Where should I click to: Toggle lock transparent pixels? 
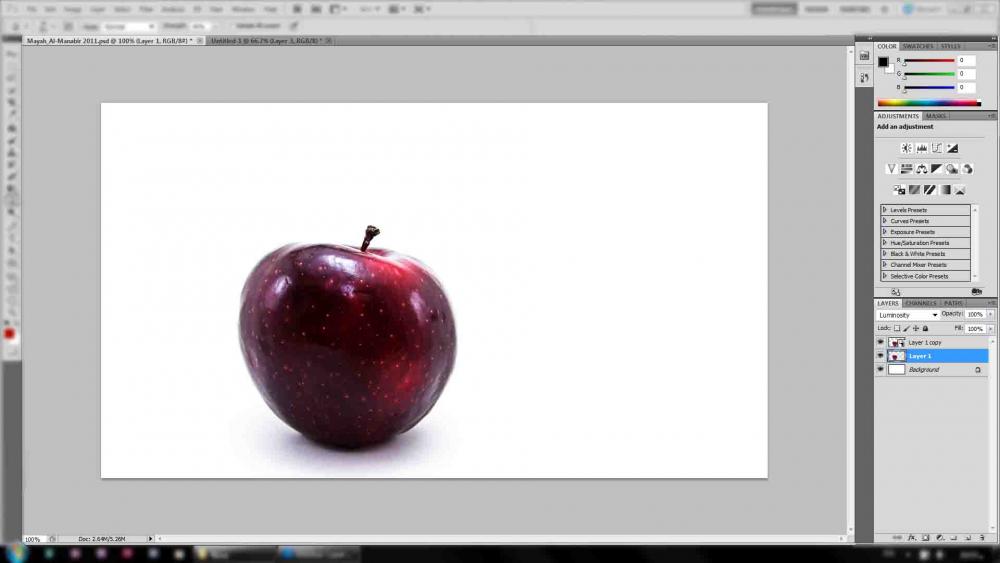pyautogui.click(x=897, y=328)
